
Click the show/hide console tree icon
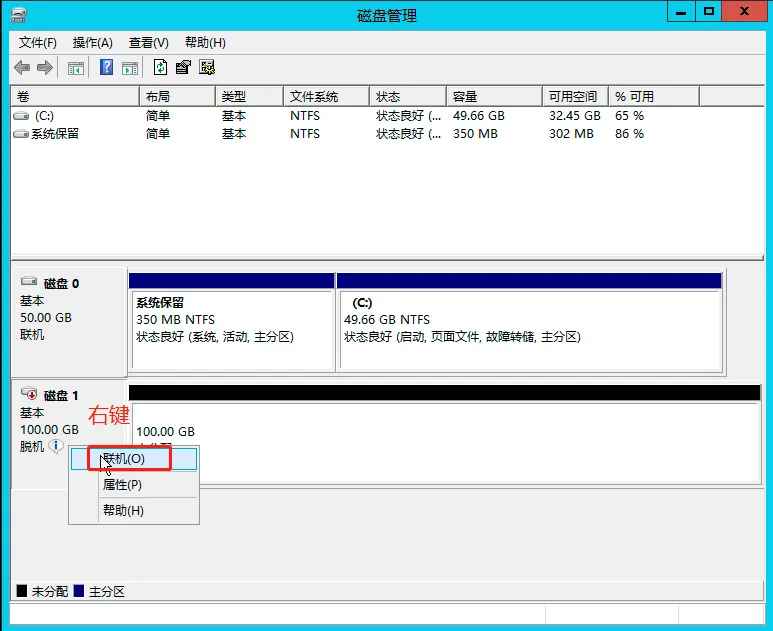76,68
